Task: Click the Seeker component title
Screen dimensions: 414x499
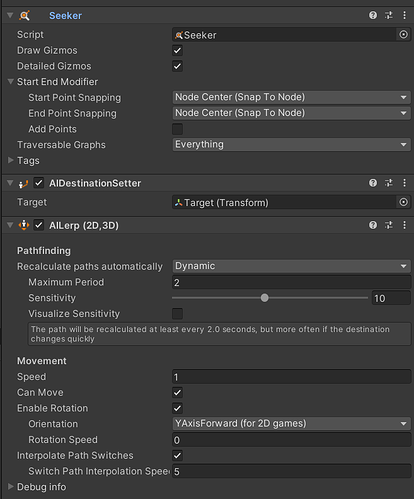Action: coord(65,16)
